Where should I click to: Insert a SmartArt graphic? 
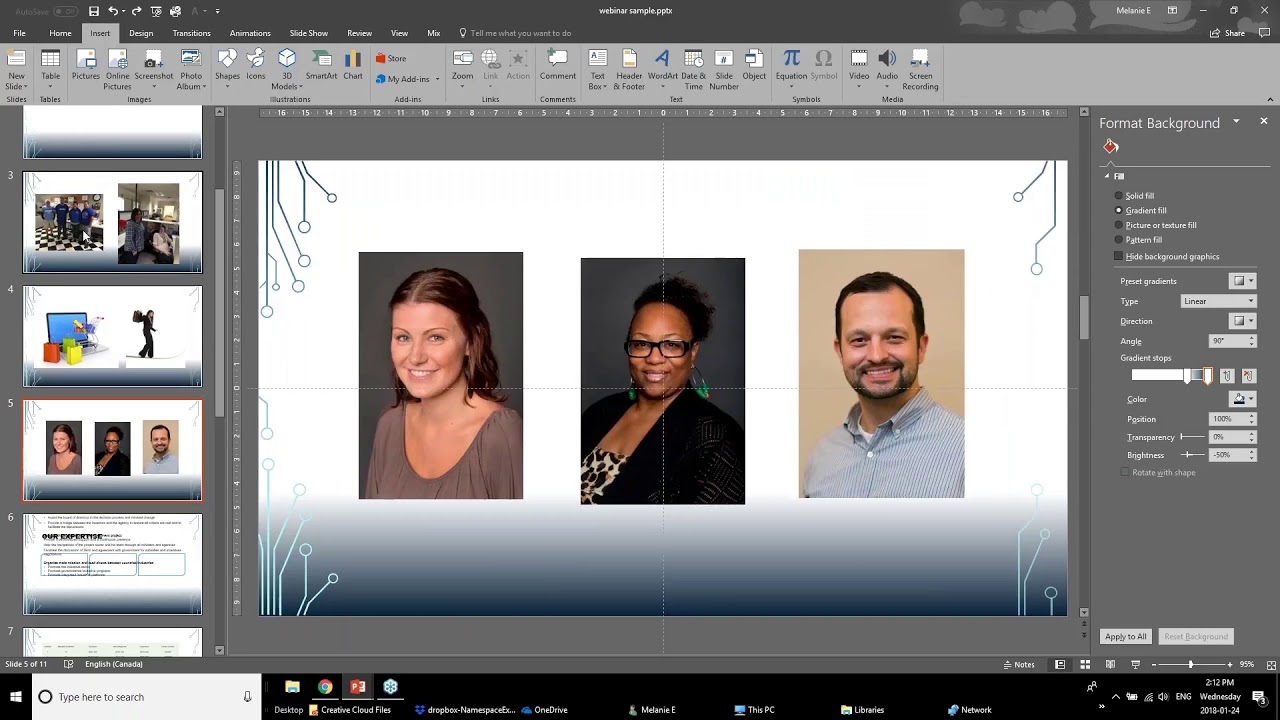321,64
